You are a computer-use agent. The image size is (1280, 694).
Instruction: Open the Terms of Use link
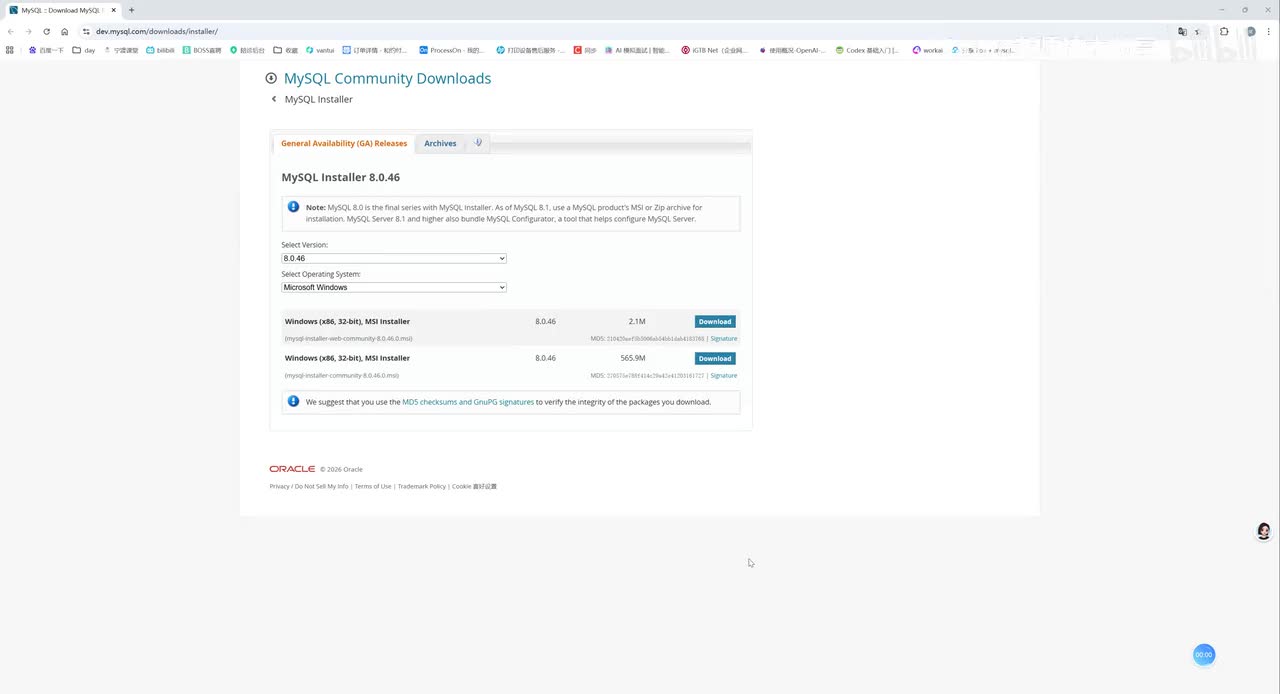pos(373,487)
